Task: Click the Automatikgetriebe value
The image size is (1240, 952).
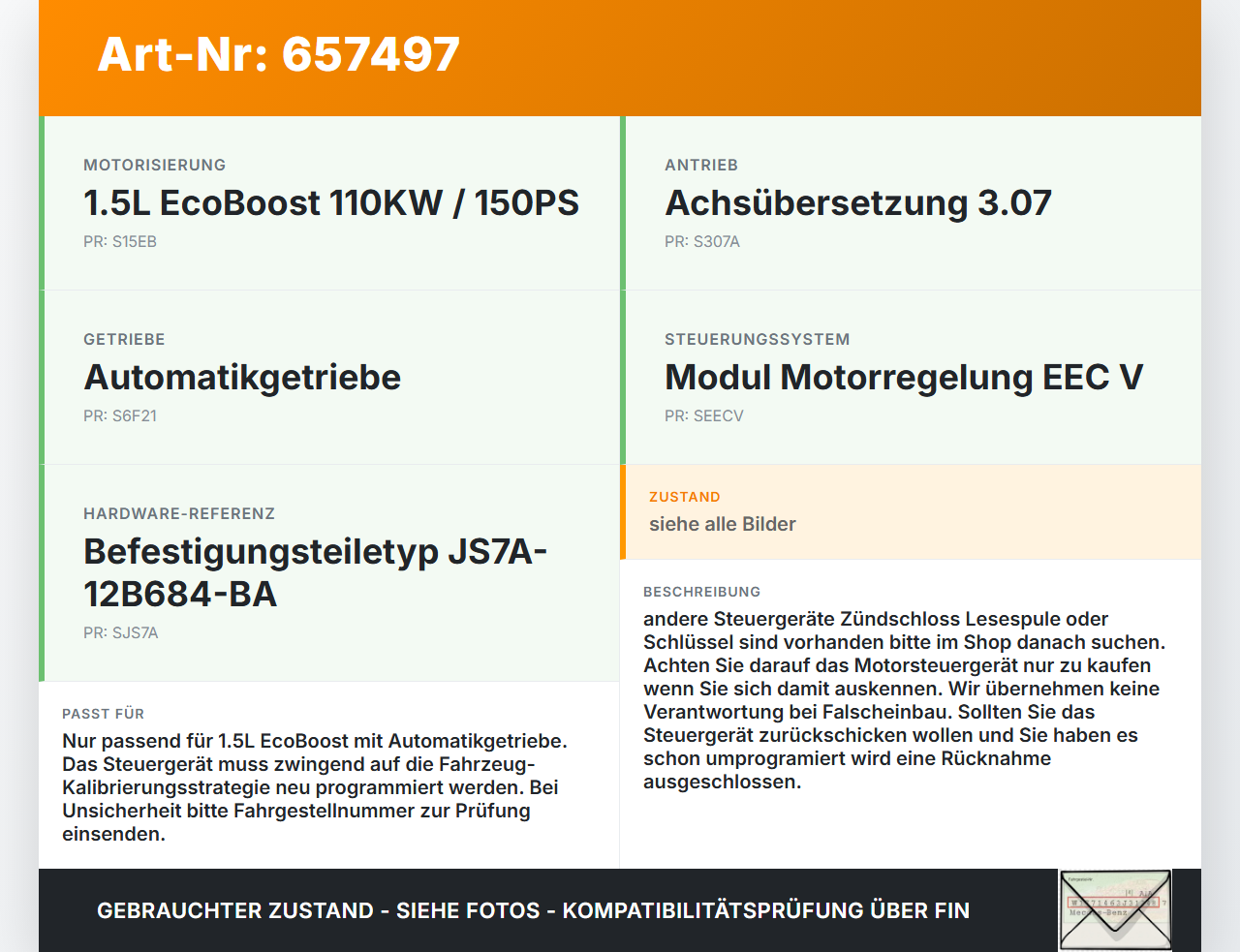Action: pyautogui.click(x=242, y=377)
